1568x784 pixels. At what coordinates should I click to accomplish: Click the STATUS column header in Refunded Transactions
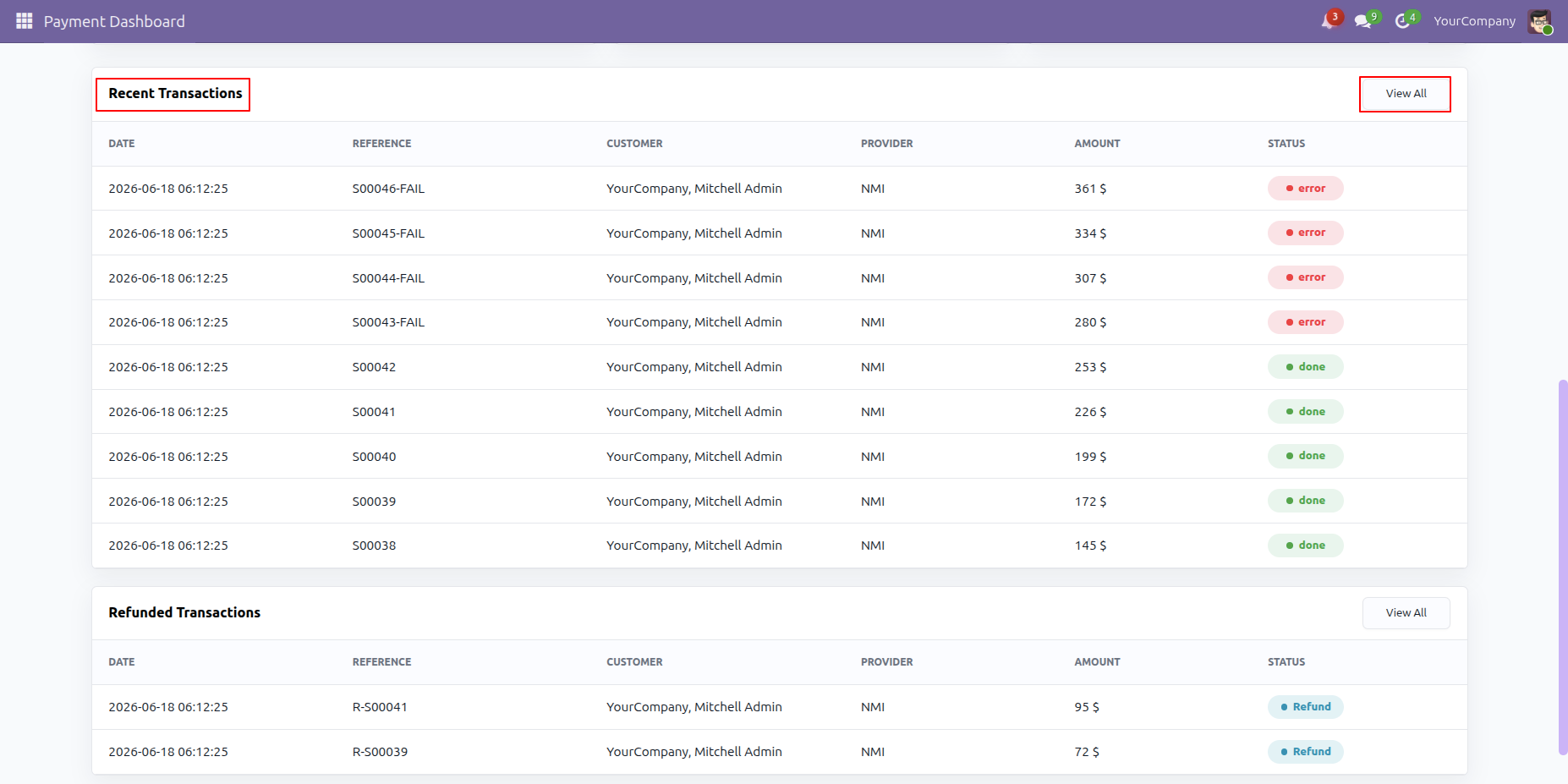coord(1286,662)
